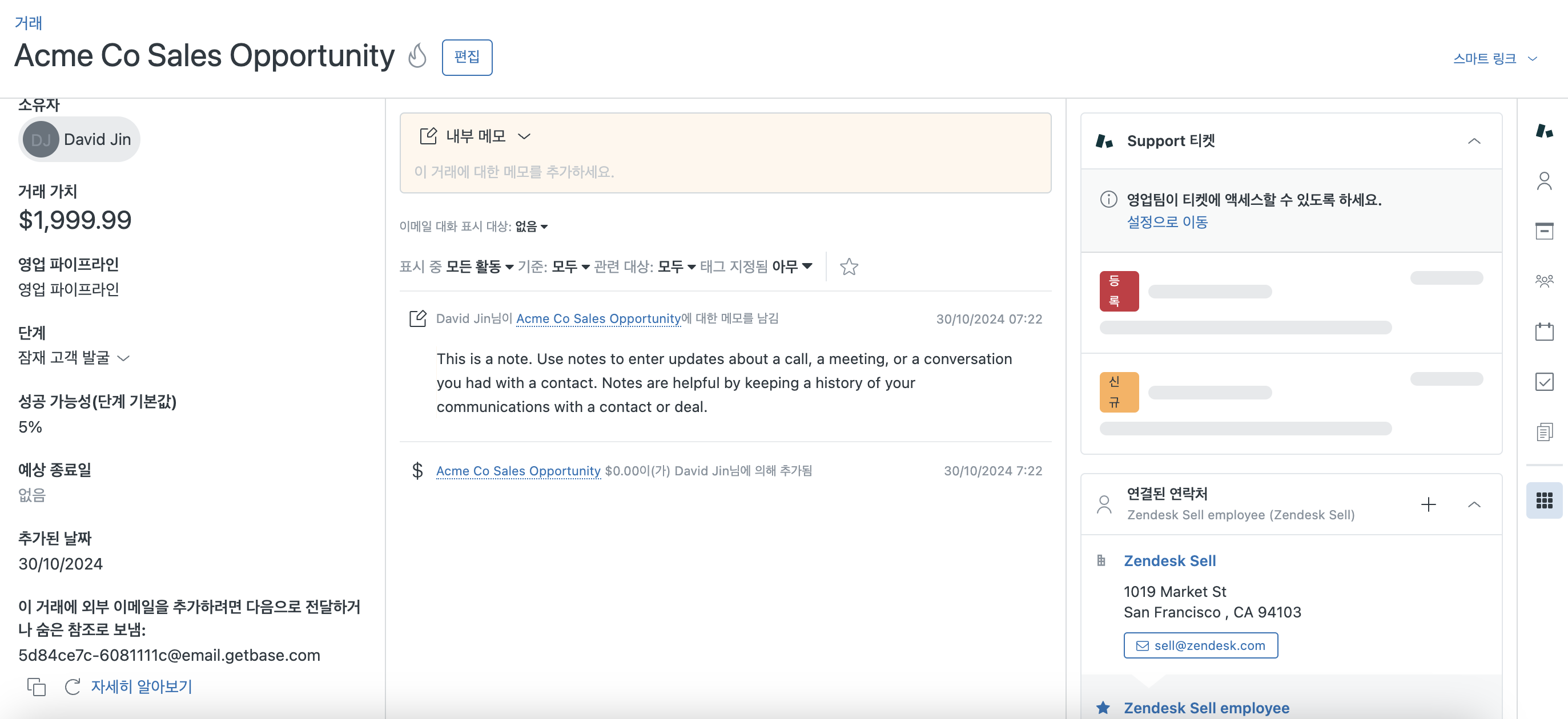The image size is (1568, 719).
Task: Click the Zendesk icon in the right sidebar
Action: pos(1543,131)
